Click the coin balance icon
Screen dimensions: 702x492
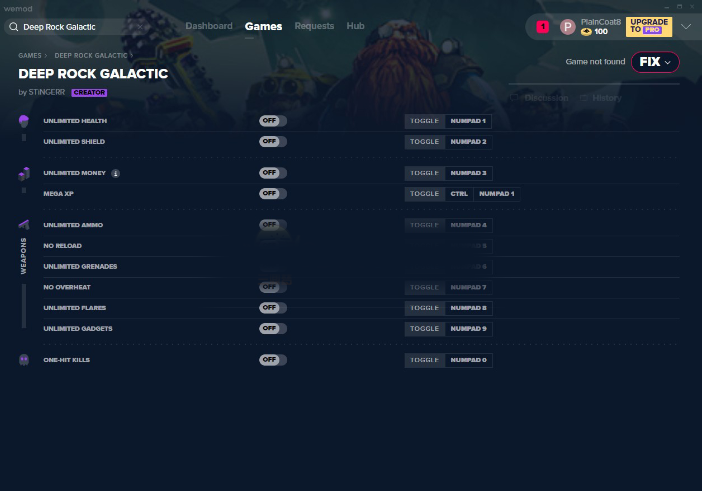[586, 32]
